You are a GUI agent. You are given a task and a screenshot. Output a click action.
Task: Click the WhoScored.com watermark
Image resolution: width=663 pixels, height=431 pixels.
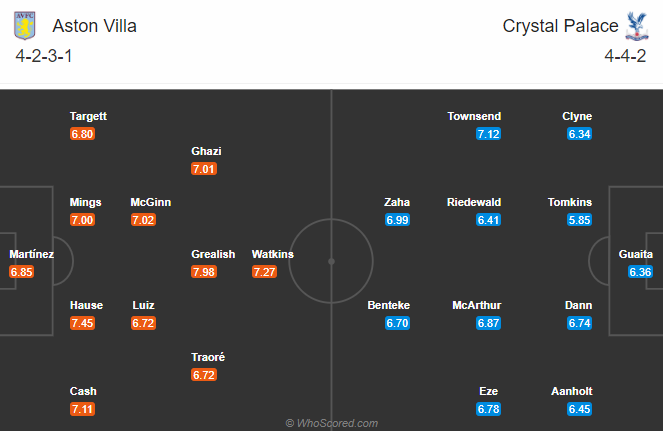click(x=331, y=423)
